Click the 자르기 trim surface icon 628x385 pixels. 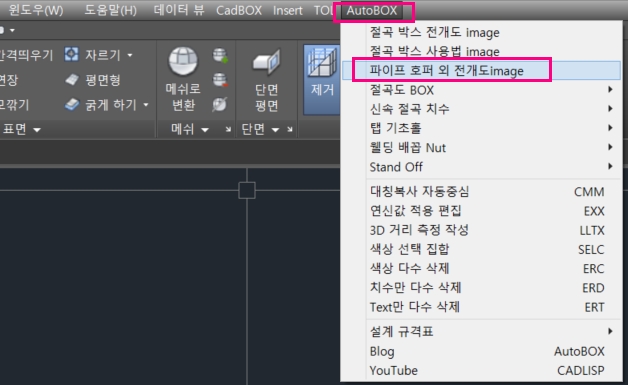(x=71, y=54)
